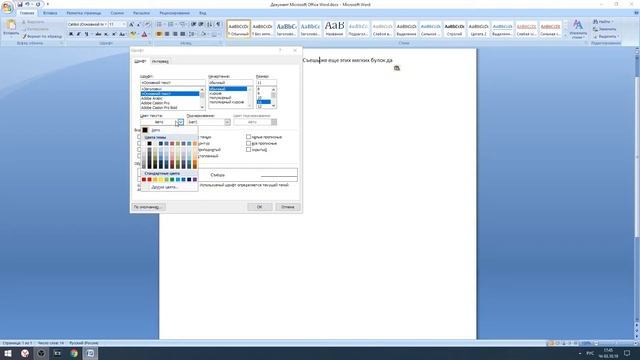Save document via quick access toolbar
The image size is (640, 360).
coord(19,4)
